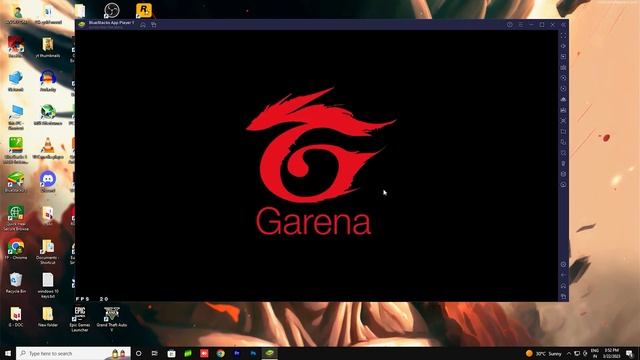Open the BlueStacks hamburger menu
Image resolution: width=640 pixels, height=360 pixels.
tap(520, 25)
